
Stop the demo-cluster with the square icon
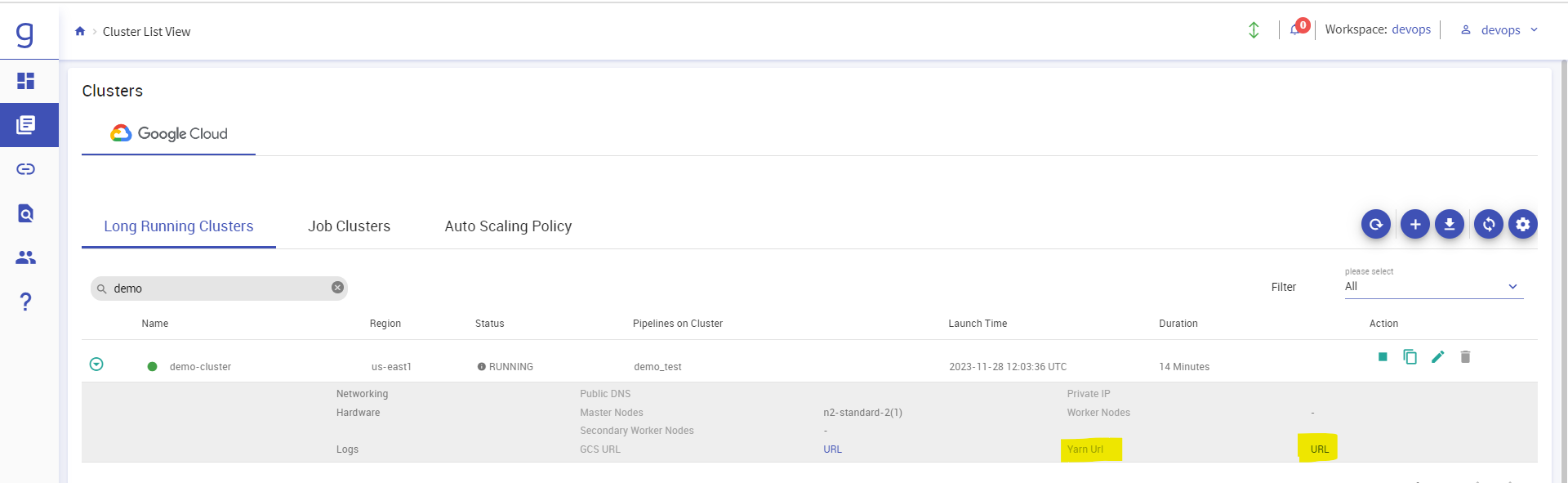(1383, 357)
